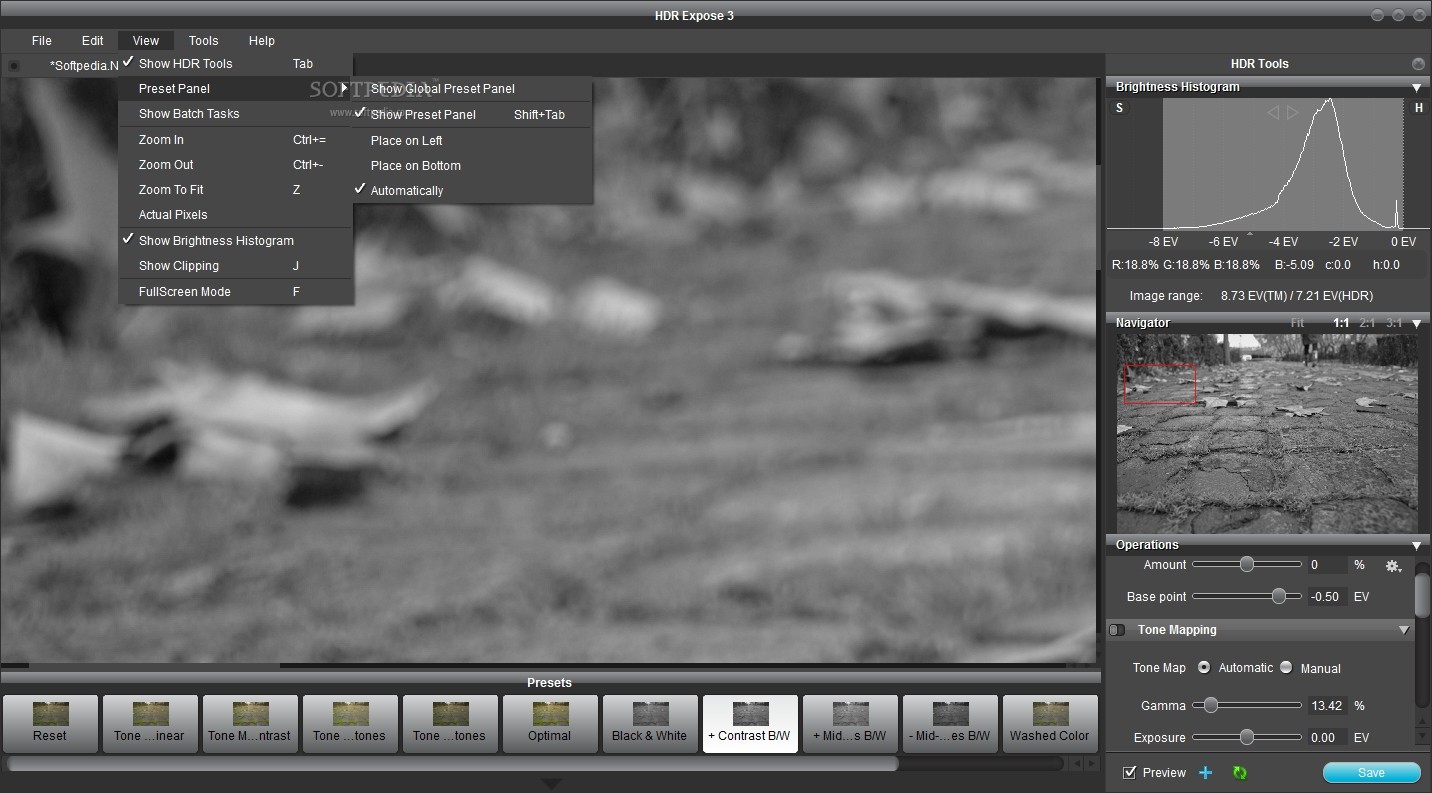Click the Base point slider handle

pyautogui.click(x=1279, y=596)
